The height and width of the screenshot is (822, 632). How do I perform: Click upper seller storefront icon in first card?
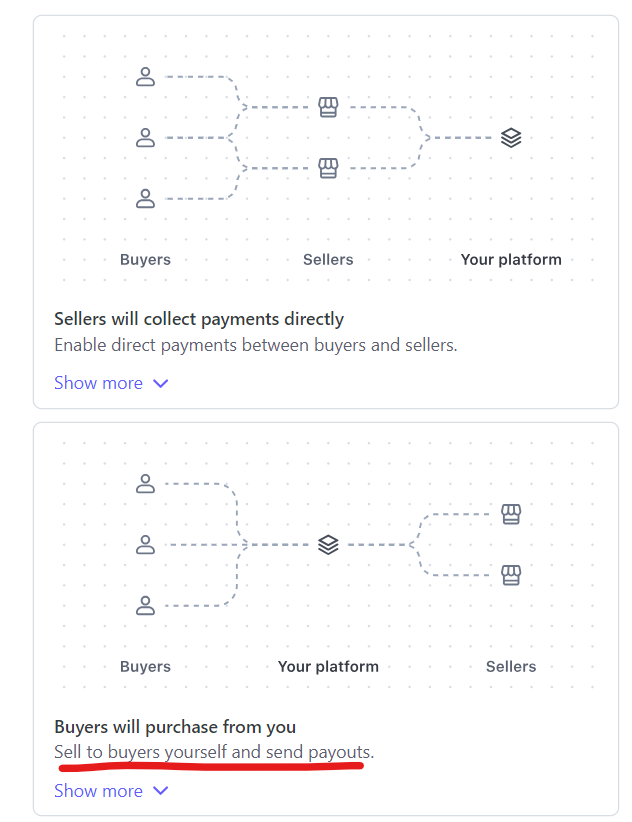328,107
